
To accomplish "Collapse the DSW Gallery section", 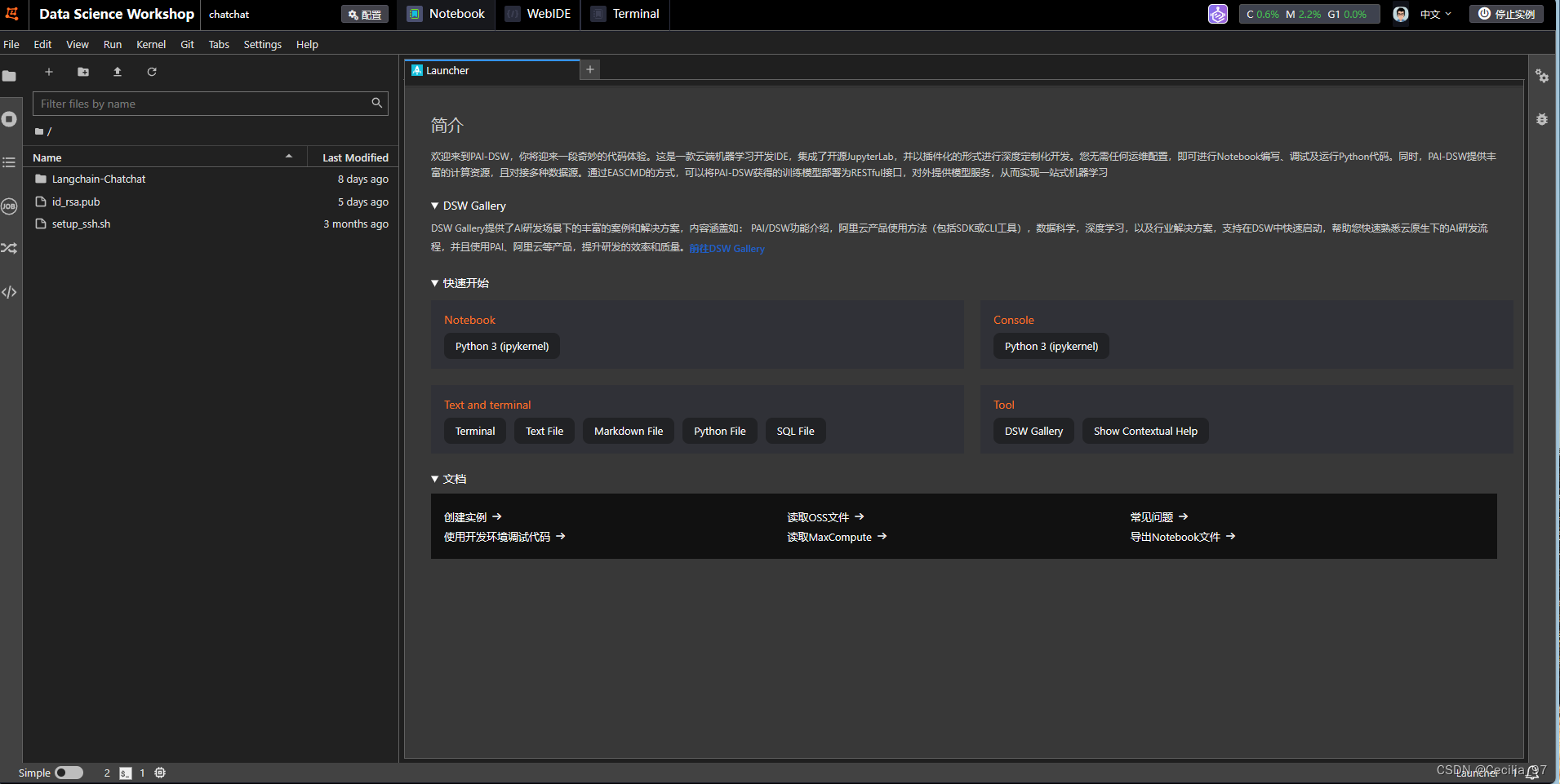I will click(435, 206).
